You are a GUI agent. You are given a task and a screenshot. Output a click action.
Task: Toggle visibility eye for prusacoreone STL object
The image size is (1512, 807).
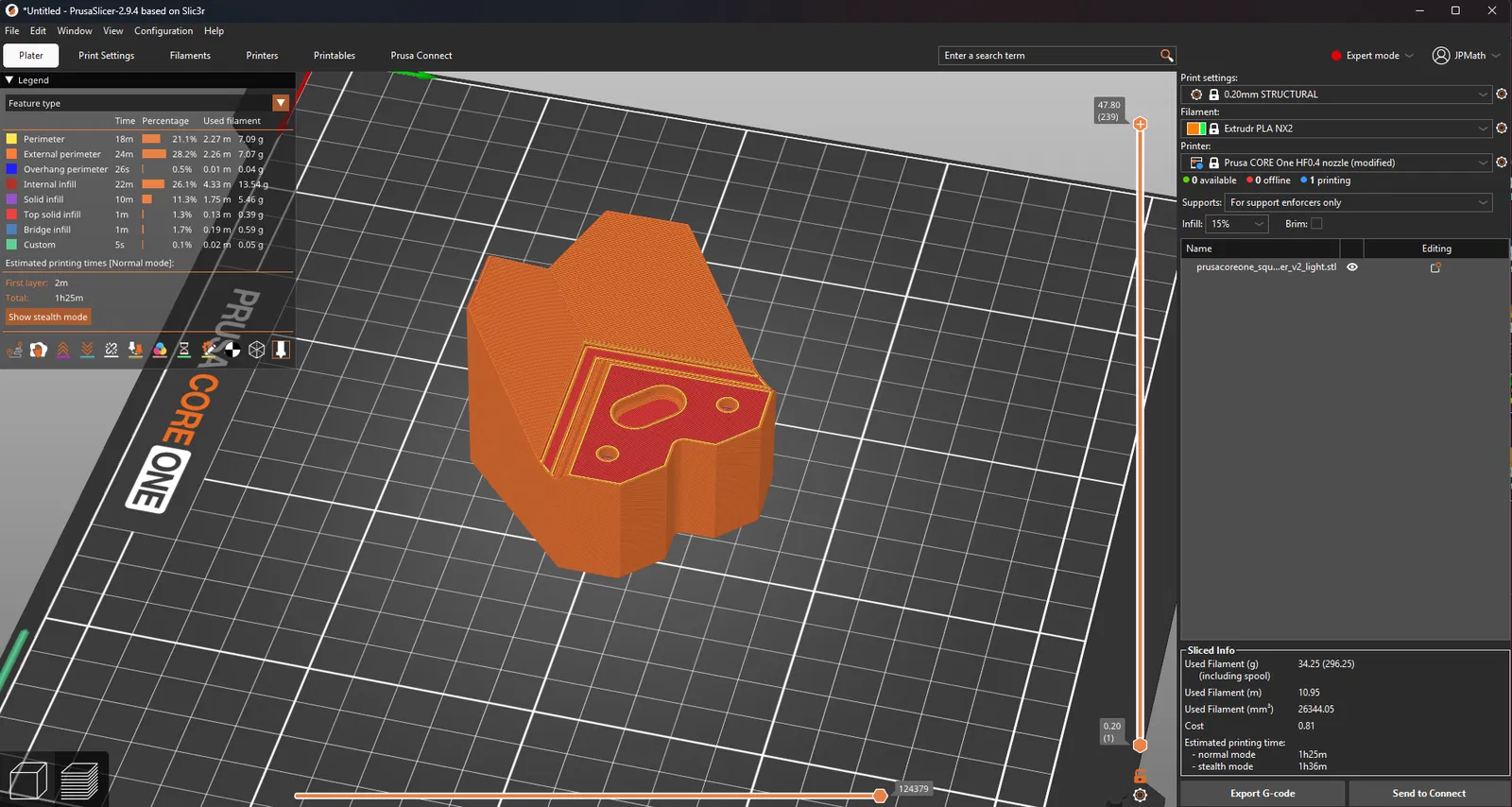pos(1352,267)
